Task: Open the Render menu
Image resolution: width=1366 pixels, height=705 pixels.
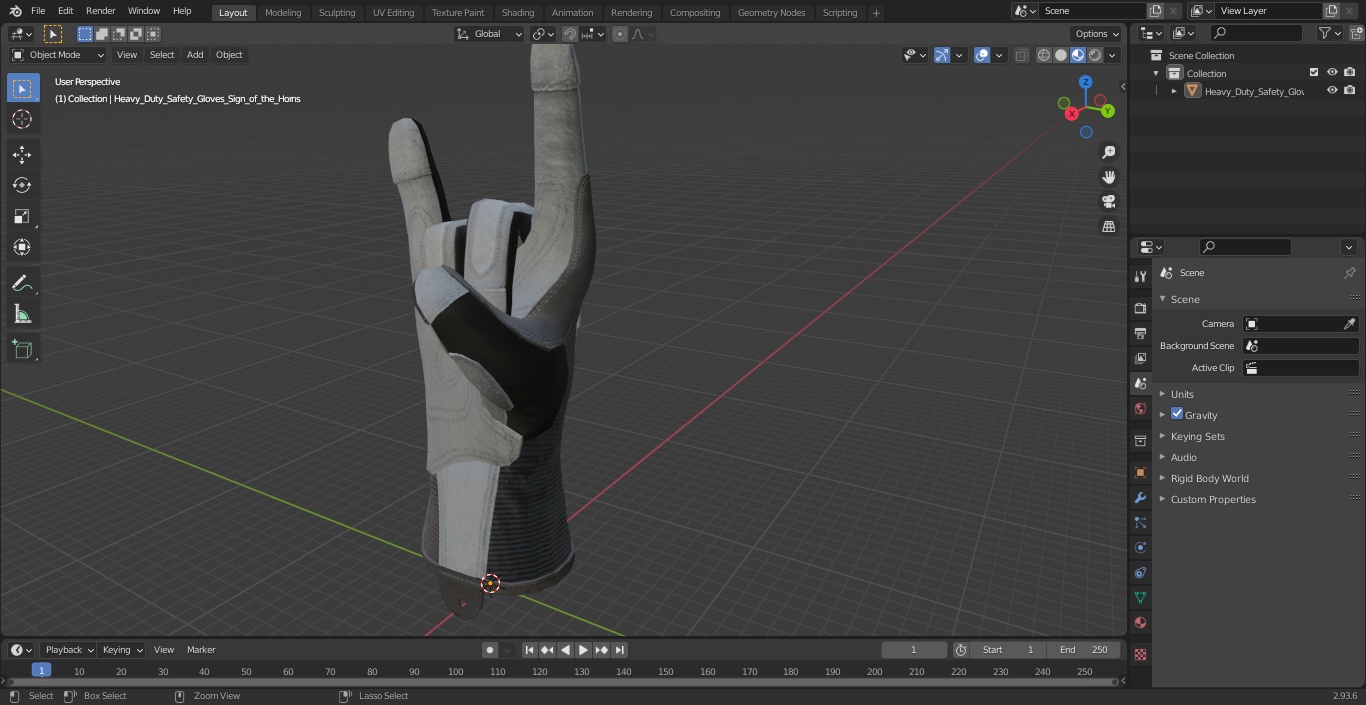Action: click(x=100, y=11)
